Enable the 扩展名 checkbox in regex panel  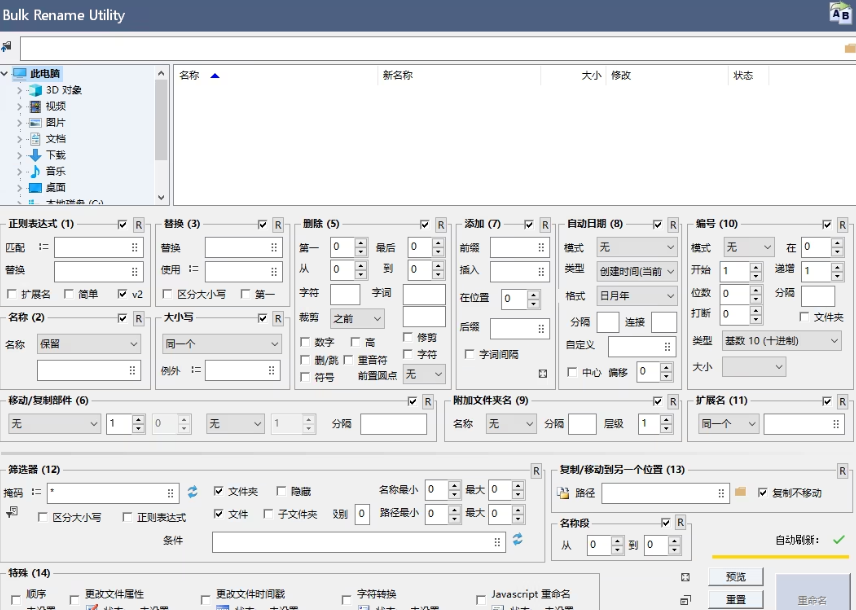pos(11,294)
